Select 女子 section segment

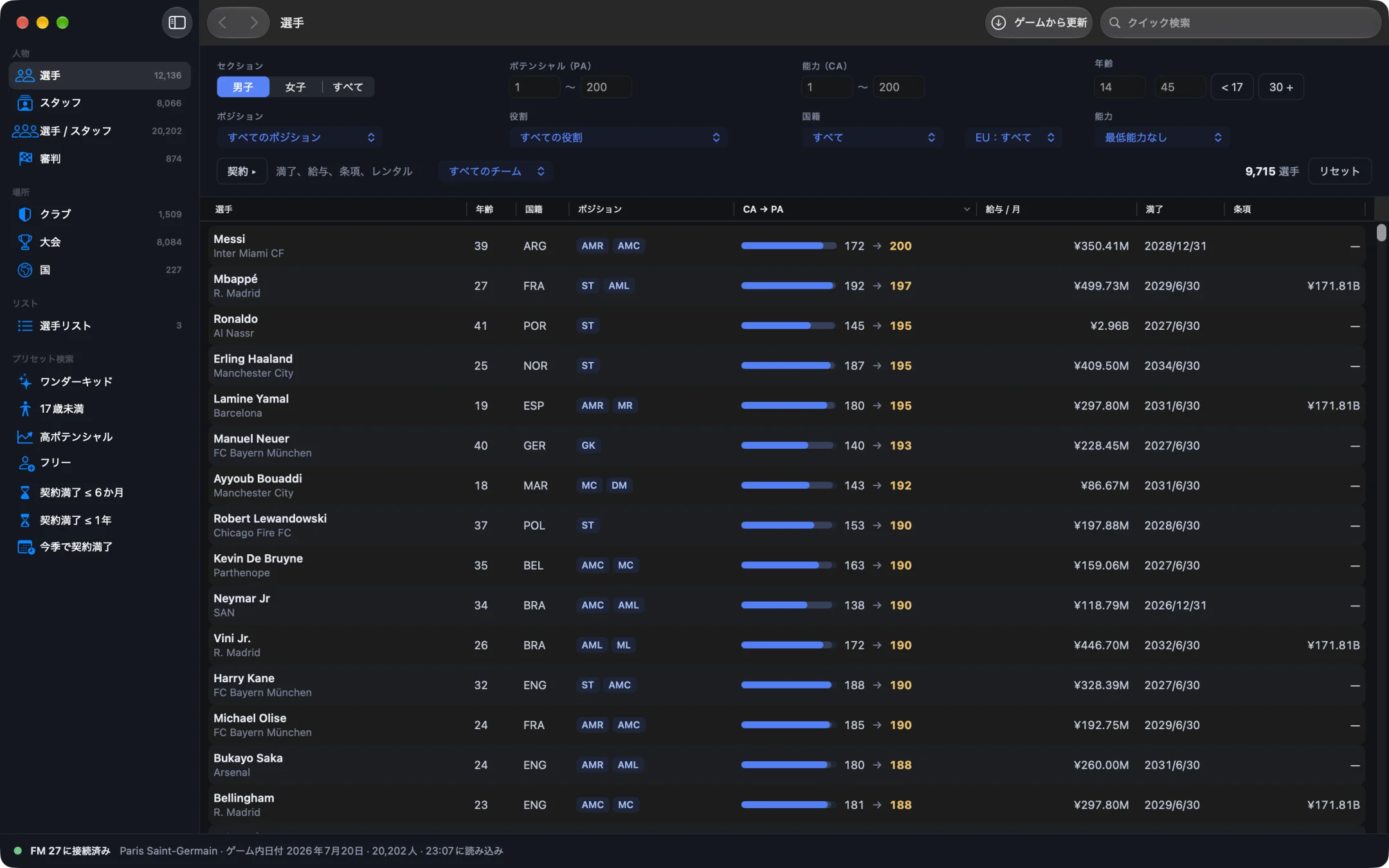coord(295,87)
